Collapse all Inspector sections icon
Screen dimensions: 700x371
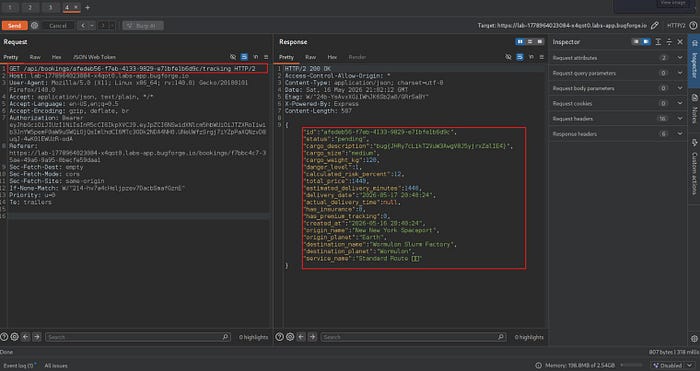pos(669,42)
